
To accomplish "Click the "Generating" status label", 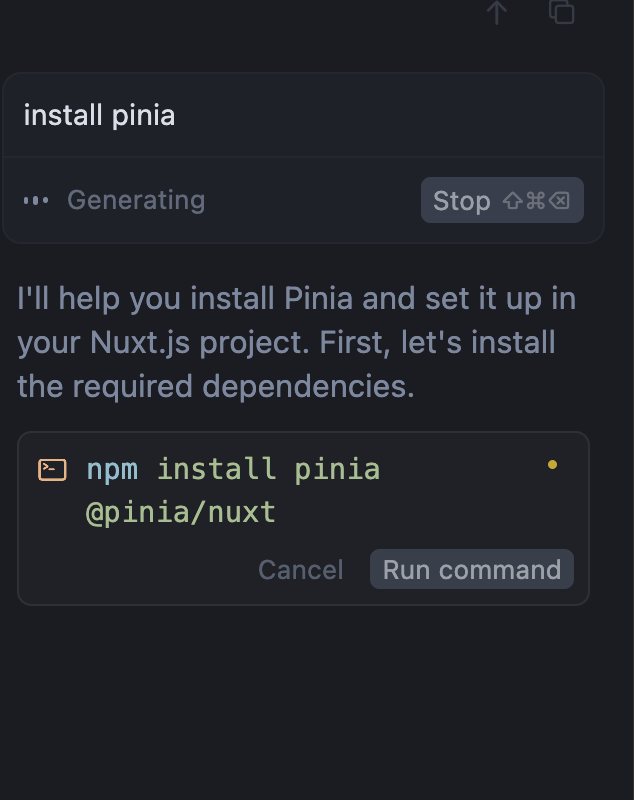I will [136, 200].
